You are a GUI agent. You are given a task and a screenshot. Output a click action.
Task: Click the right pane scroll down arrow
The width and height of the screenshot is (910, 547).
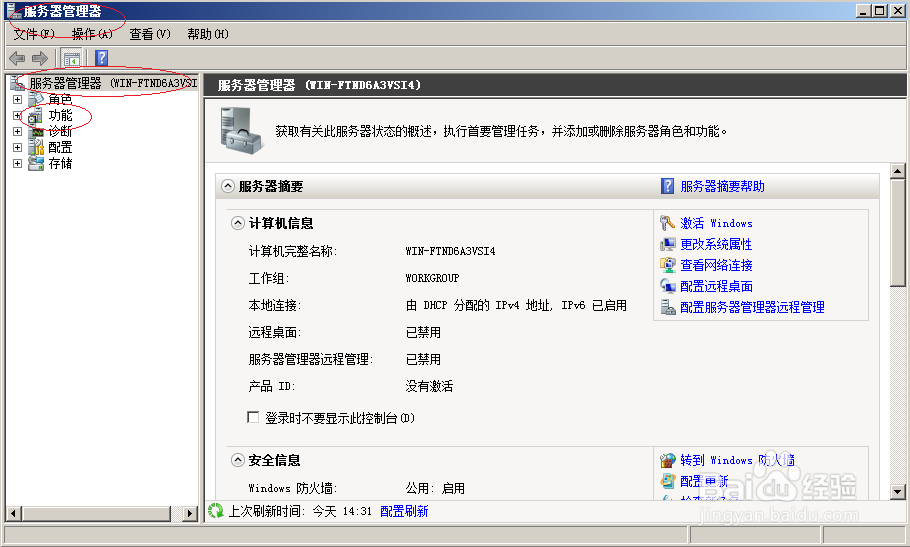(x=897, y=492)
